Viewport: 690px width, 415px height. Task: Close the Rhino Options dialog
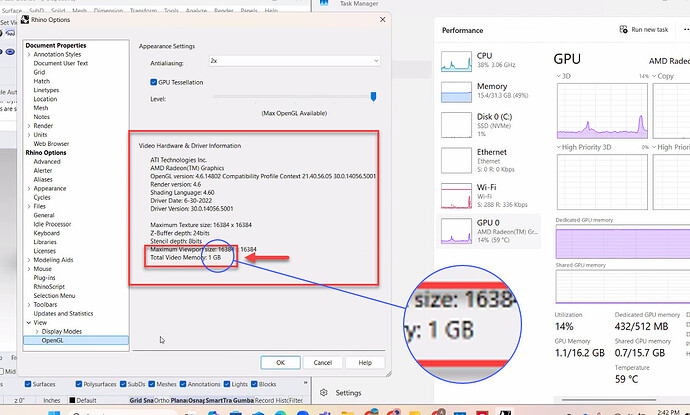pyautogui.click(x=382, y=19)
